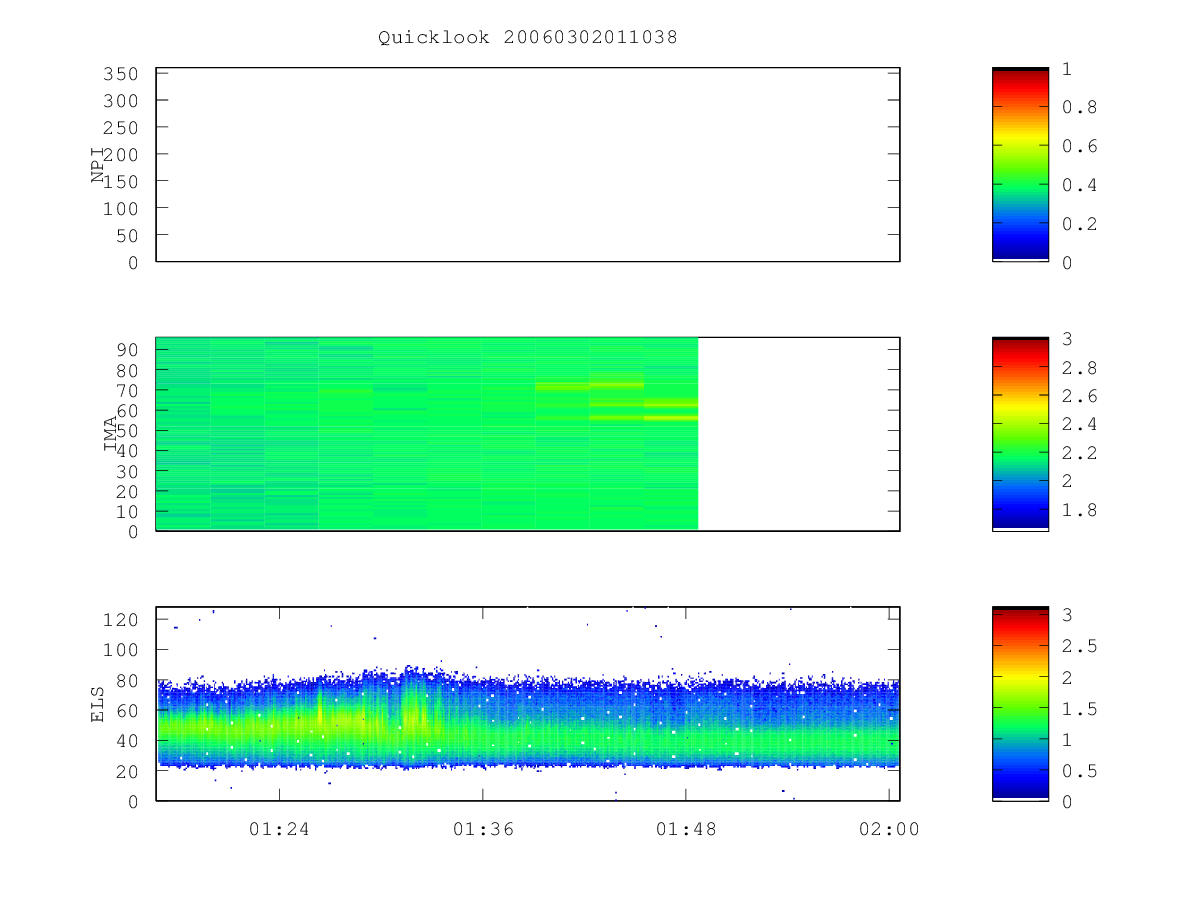Click the IMA panel color scale bar
Viewport: 1200px width, 900px height.
point(1020,434)
